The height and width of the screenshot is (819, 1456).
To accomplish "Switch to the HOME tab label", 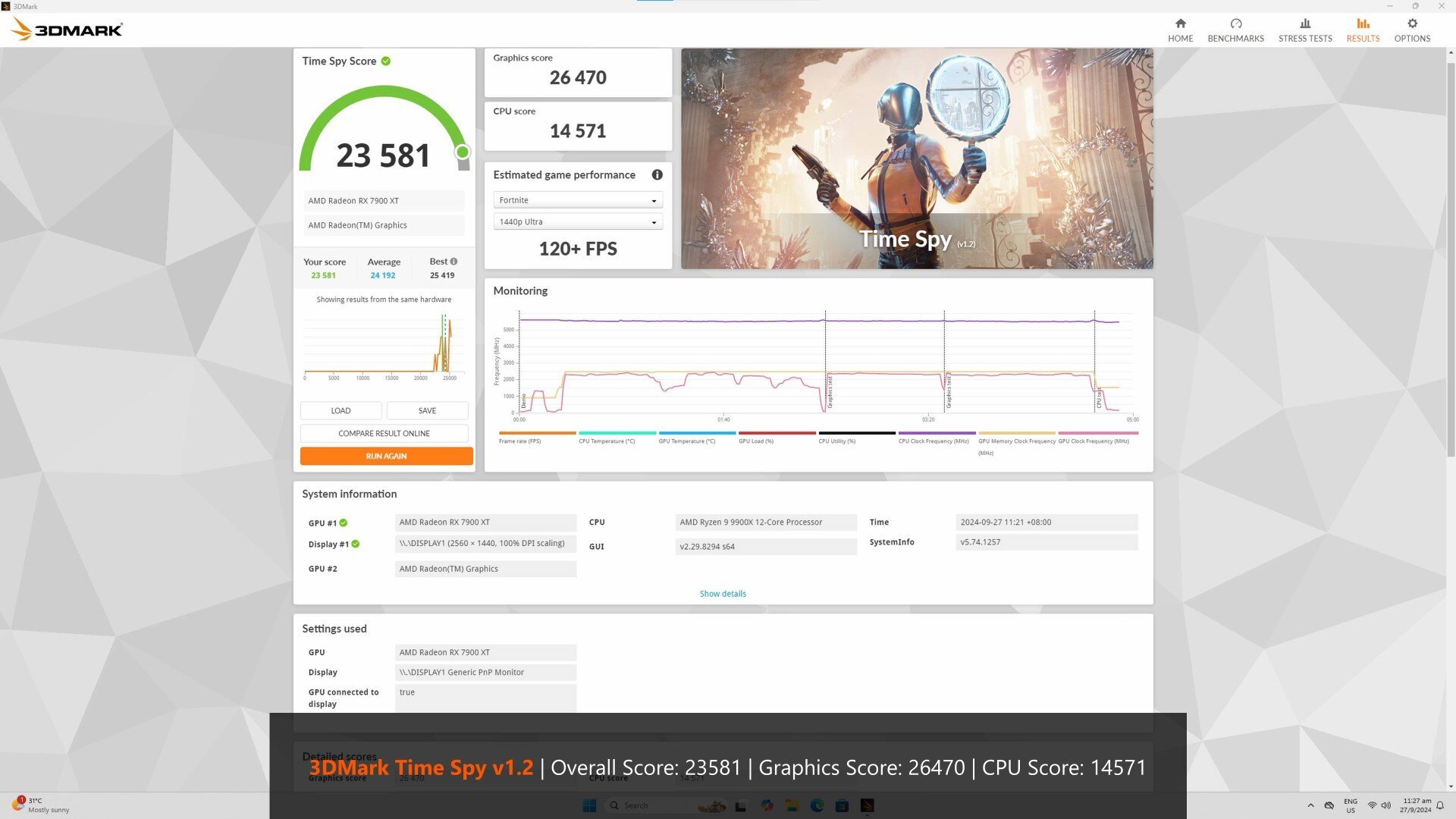I will click(x=1180, y=39).
